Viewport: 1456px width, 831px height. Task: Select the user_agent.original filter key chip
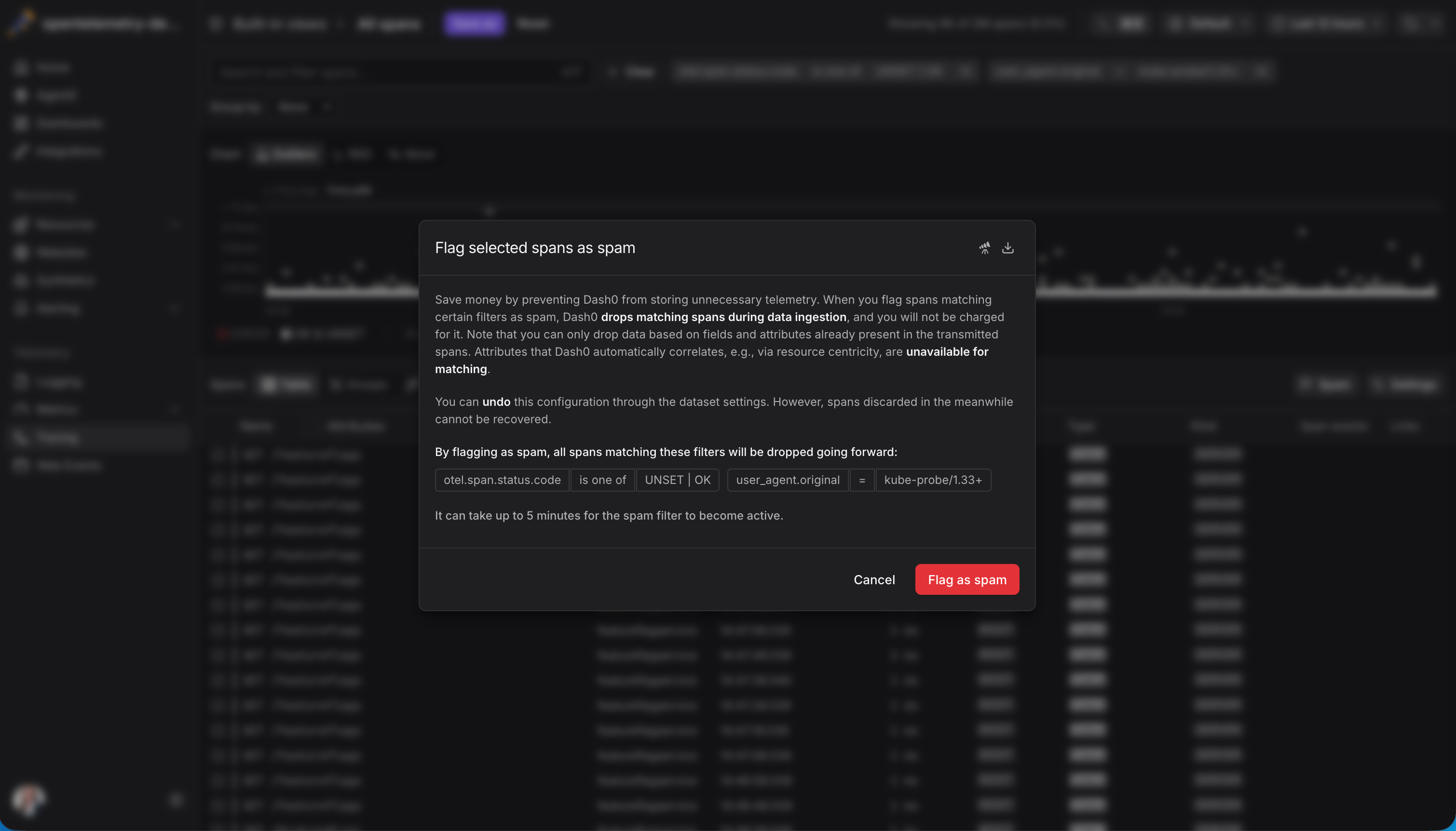[x=788, y=480]
